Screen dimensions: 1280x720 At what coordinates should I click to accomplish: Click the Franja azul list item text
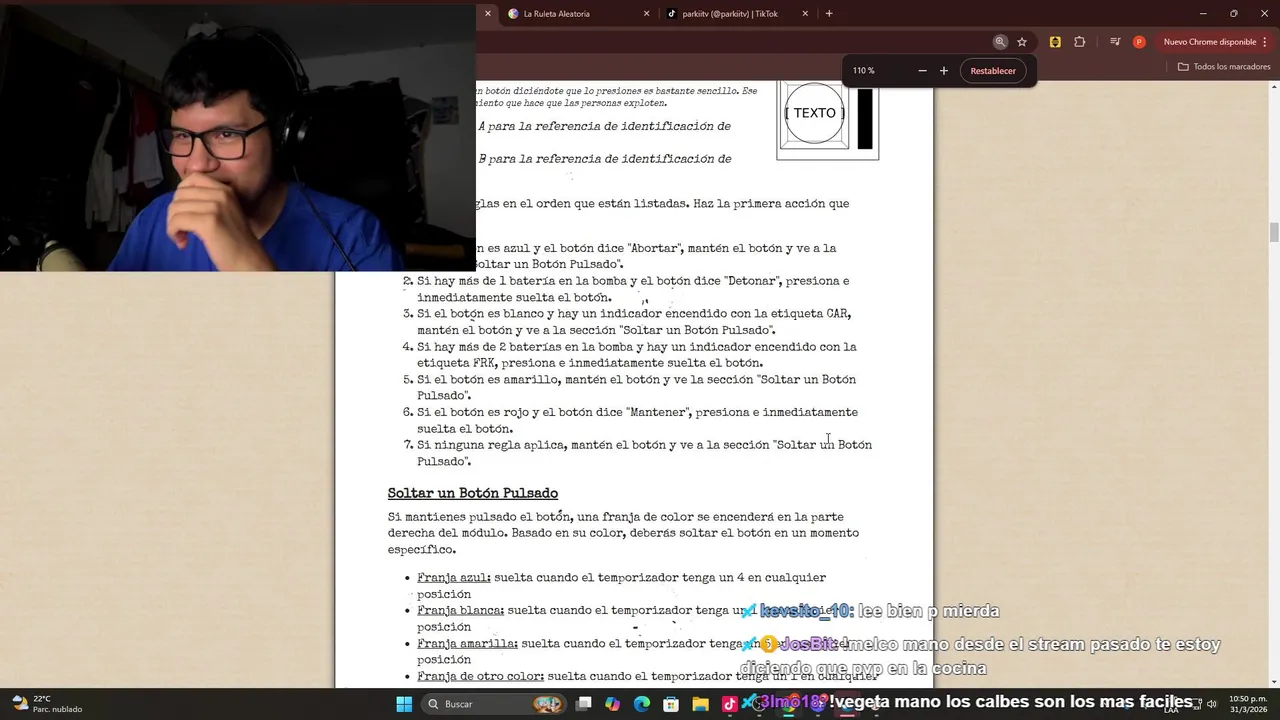click(621, 585)
